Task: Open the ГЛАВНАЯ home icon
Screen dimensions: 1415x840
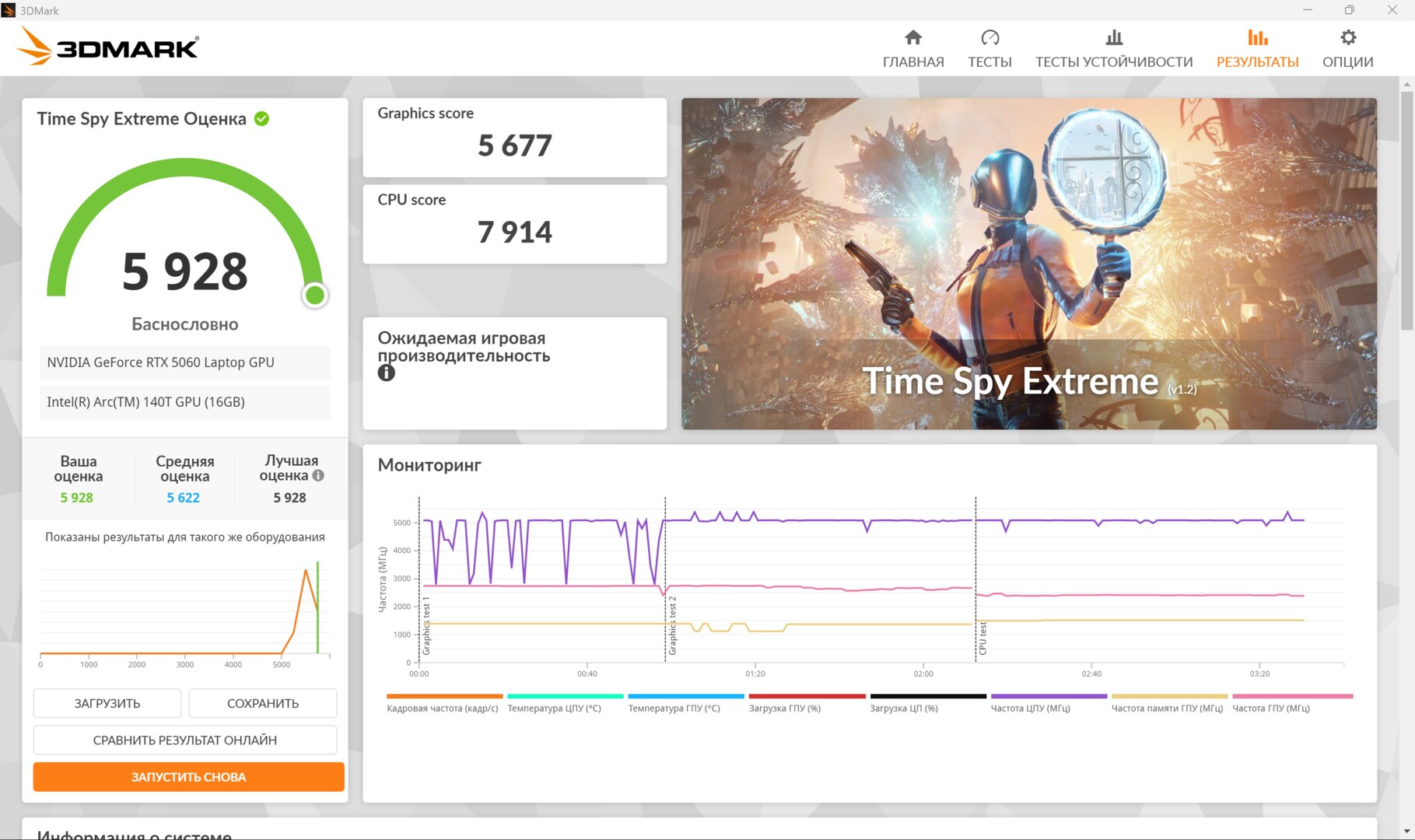Action: coord(913,37)
